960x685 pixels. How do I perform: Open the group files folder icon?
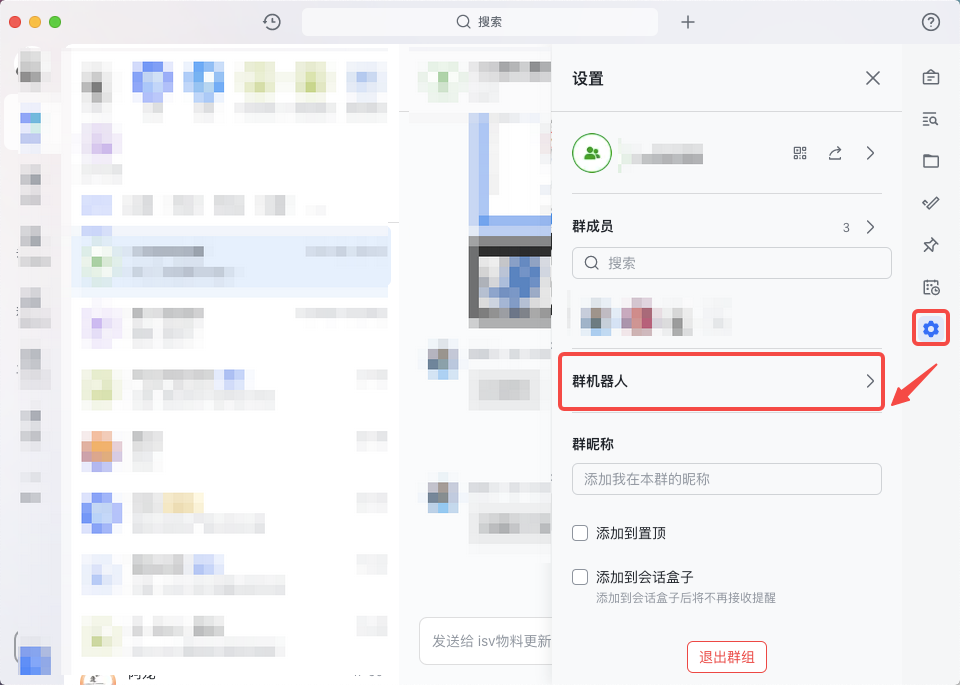tap(930, 161)
